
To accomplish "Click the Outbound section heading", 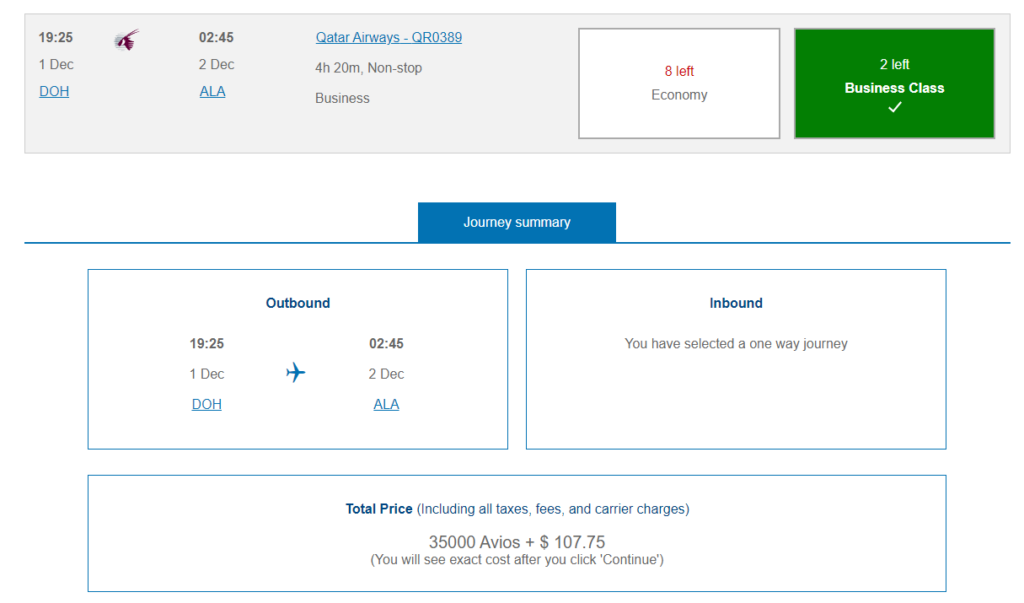I will point(297,303).
